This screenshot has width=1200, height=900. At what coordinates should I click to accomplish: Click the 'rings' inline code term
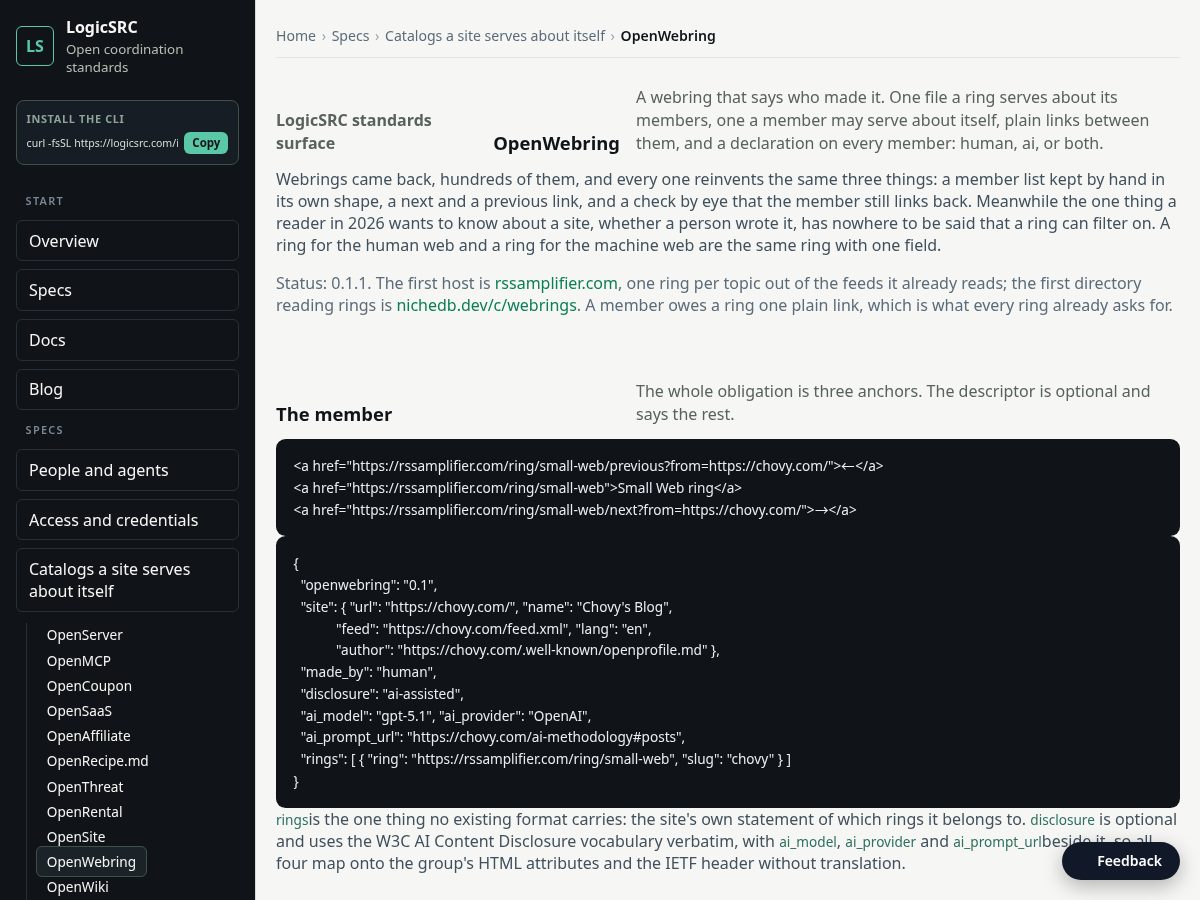pyautogui.click(x=292, y=820)
